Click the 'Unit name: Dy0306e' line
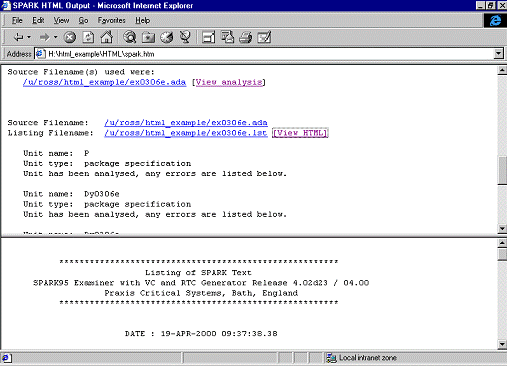507x366 pixels. pos(71,194)
